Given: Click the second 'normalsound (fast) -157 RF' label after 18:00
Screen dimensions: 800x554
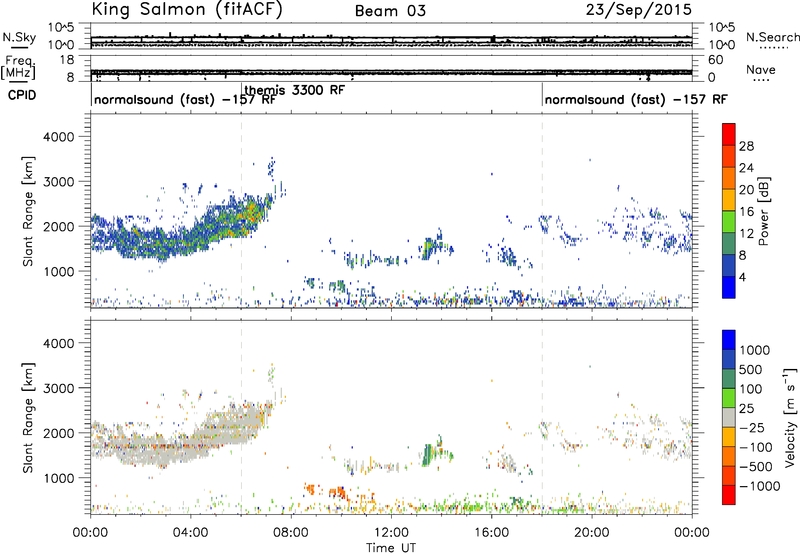Looking at the screenshot, I should pos(636,99).
